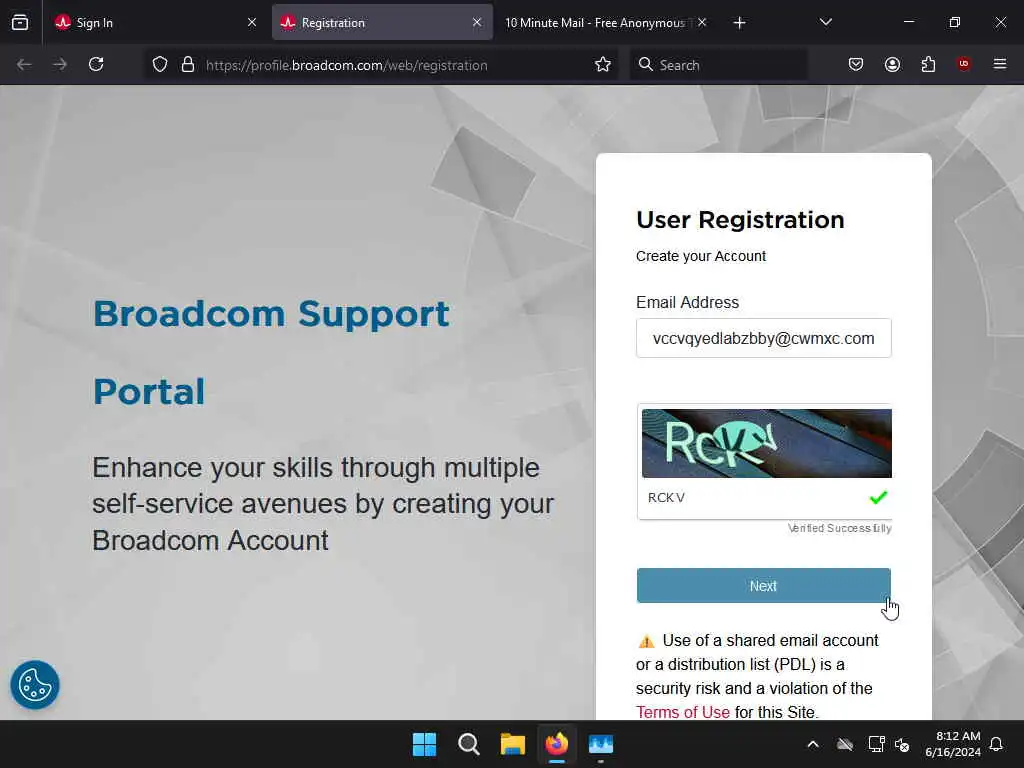Screen dimensions: 1024x768
Task: Click Firefox icon in taskbar
Action: (x=557, y=744)
